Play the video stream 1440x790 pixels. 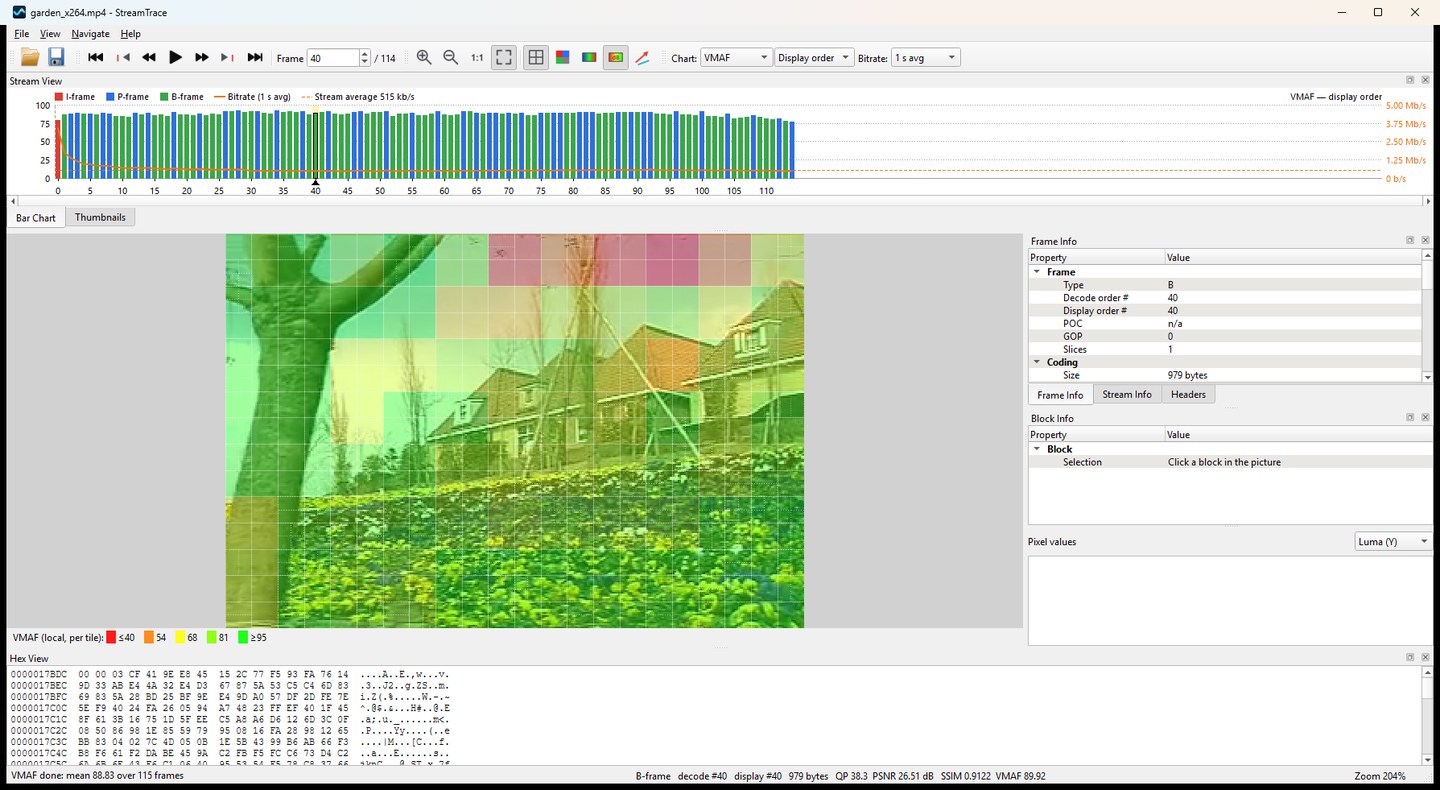[x=175, y=58]
